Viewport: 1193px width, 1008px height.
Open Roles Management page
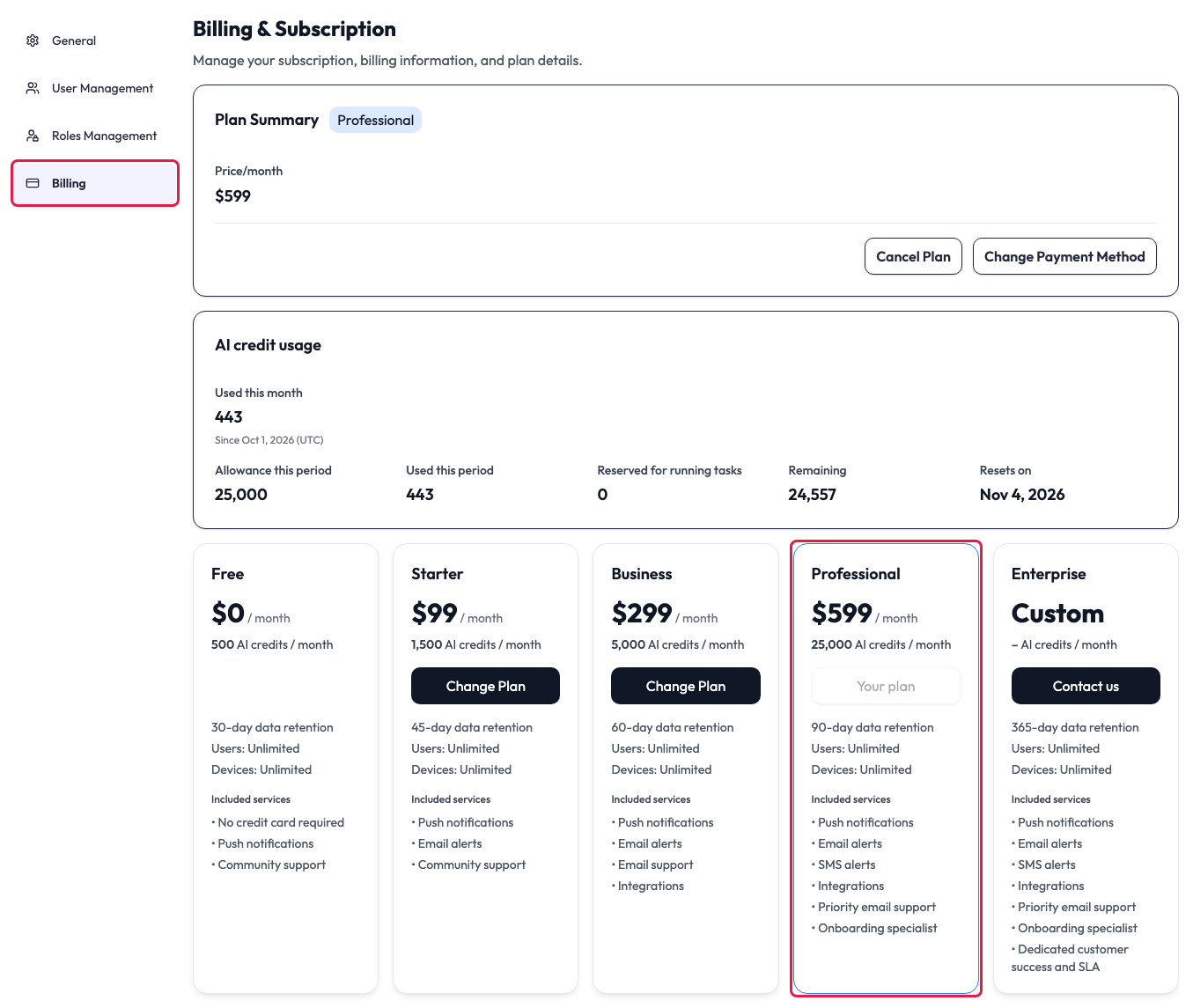click(95, 136)
